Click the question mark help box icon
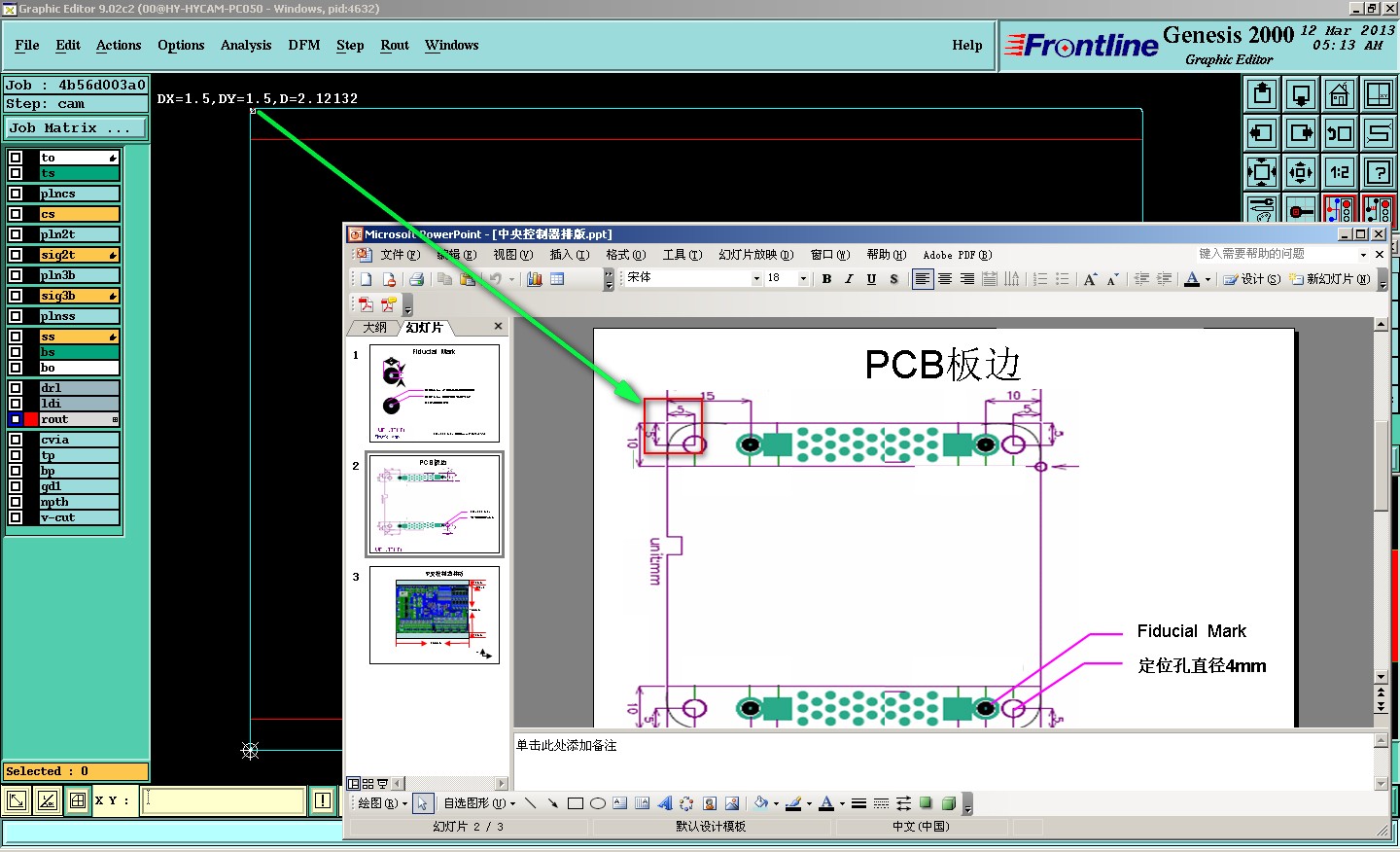The image size is (1400, 852). (x=1379, y=172)
